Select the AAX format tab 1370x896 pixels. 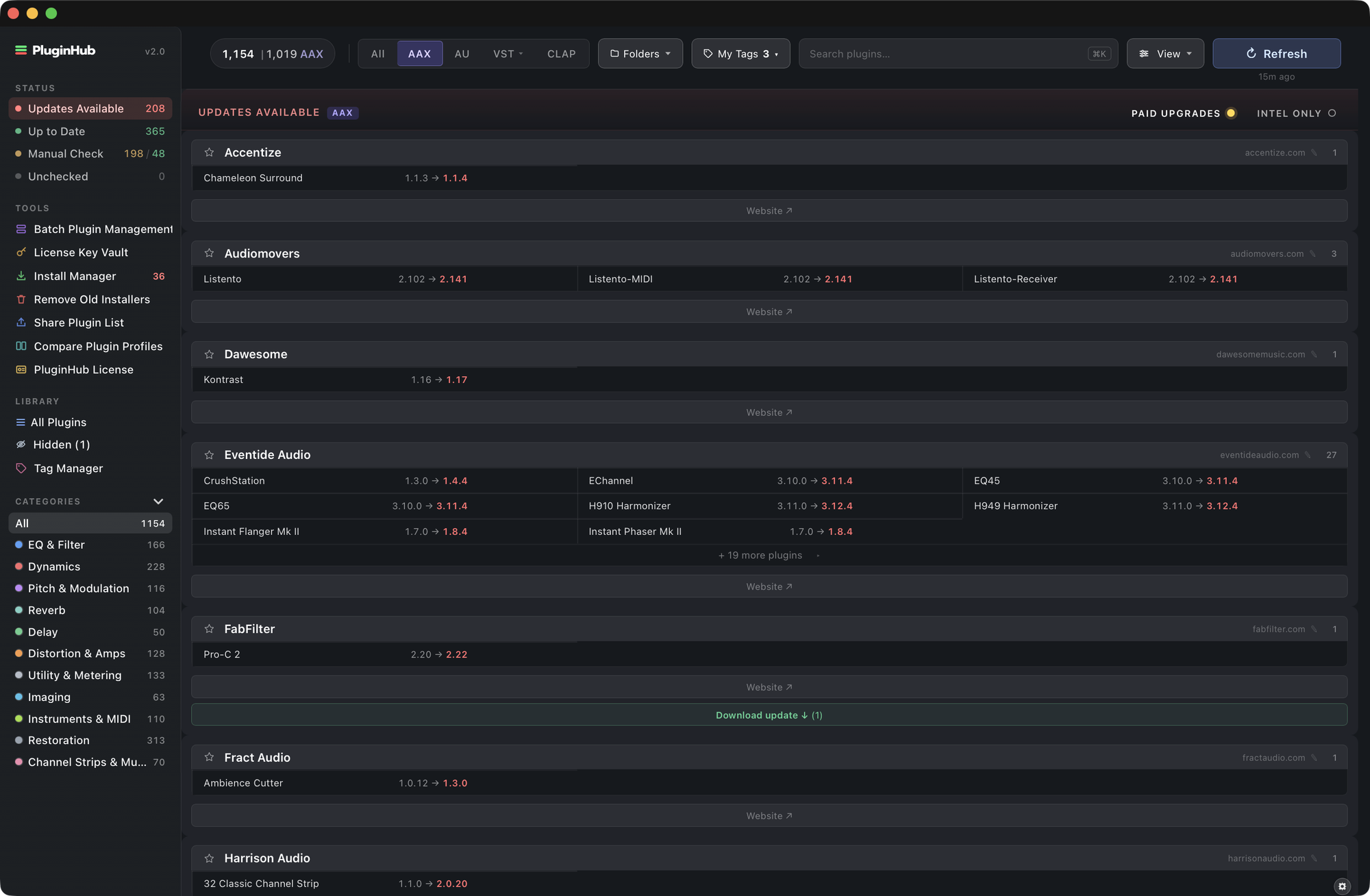(420, 53)
